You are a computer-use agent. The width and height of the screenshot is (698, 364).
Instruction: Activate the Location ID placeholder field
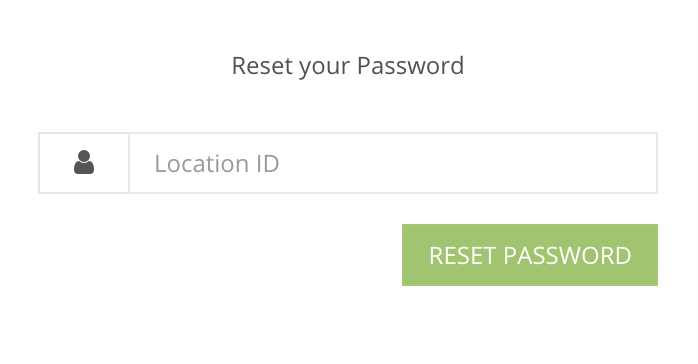pos(393,163)
